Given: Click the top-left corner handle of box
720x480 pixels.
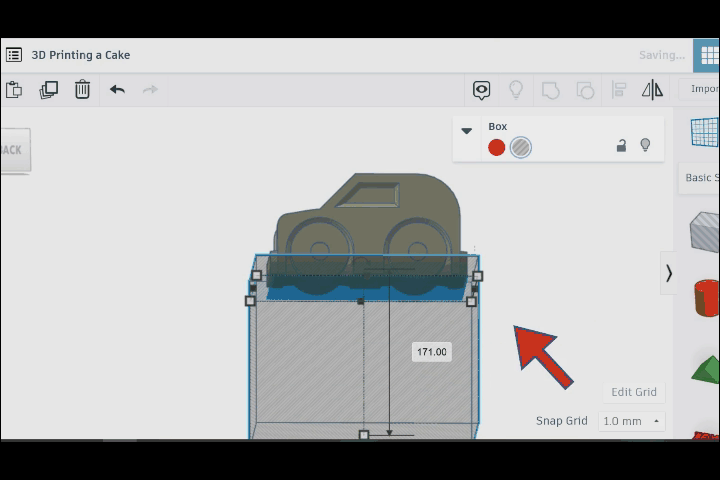Looking at the screenshot, I should tap(257, 276).
